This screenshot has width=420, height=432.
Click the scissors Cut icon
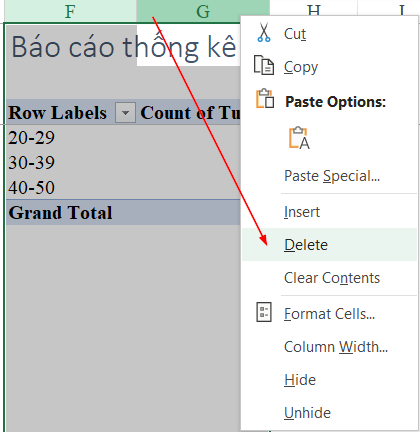pyautogui.click(x=264, y=32)
